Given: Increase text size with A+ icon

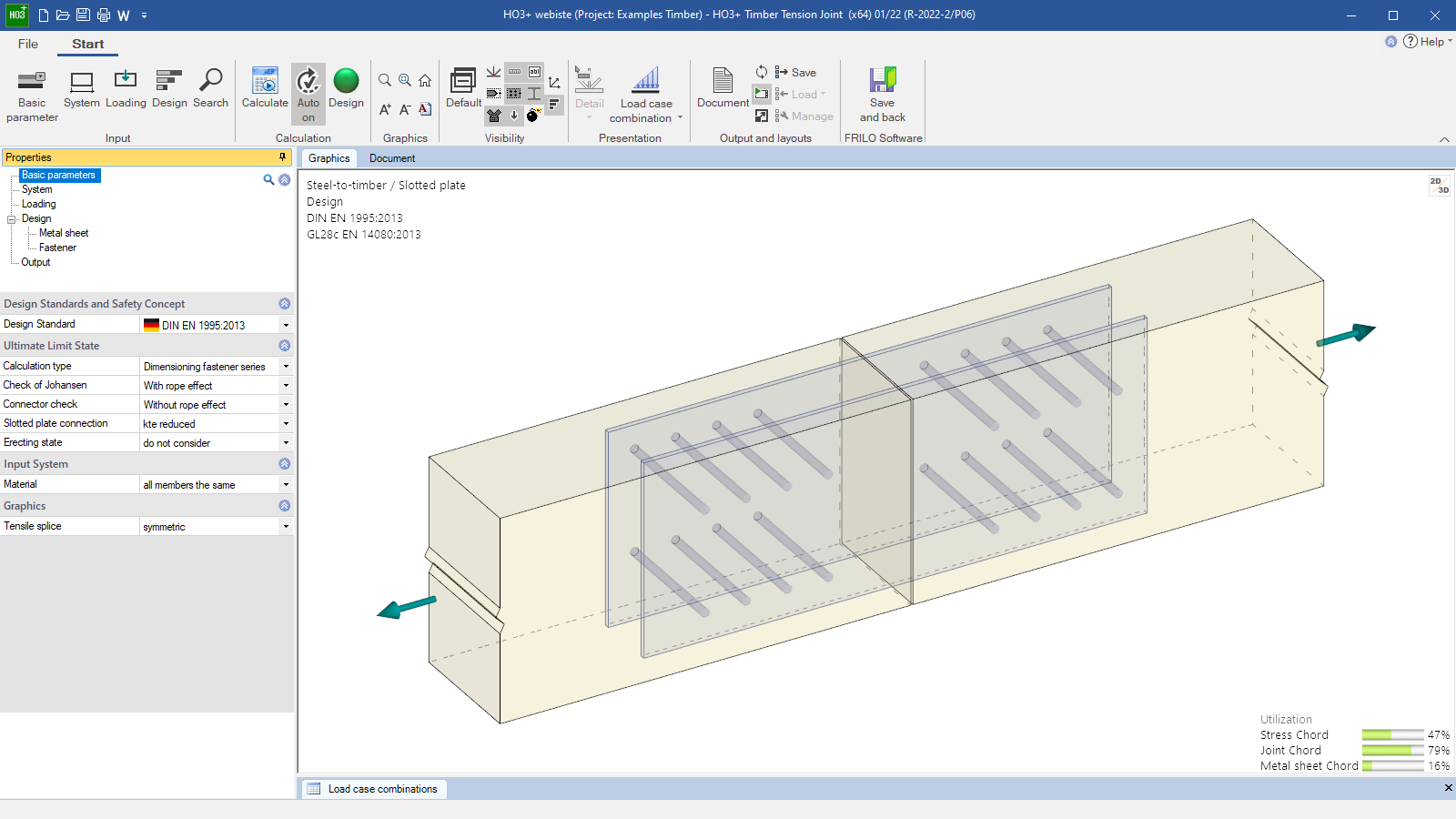Looking at the screenshot, I should tap(385, 109).
